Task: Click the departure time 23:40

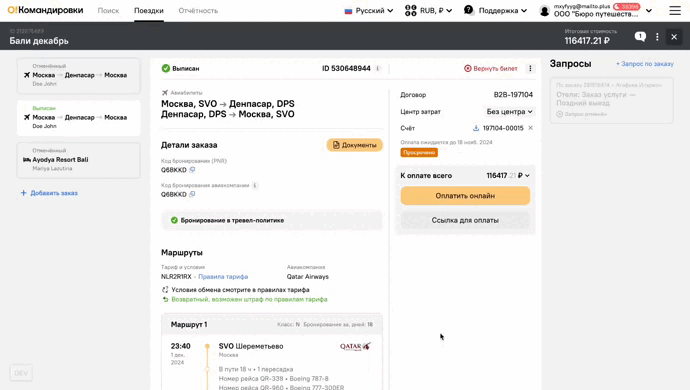Action: 180,346
